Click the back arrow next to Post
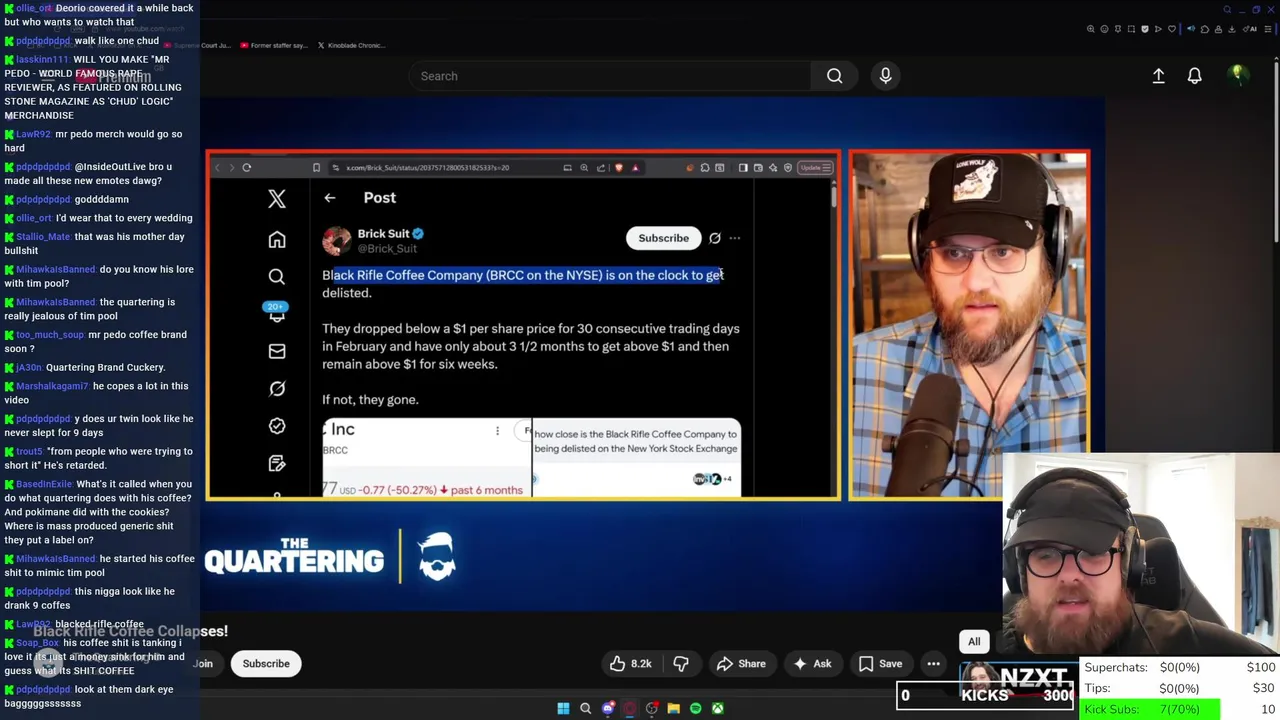The image size is (1280, 720). click(329, 198)
